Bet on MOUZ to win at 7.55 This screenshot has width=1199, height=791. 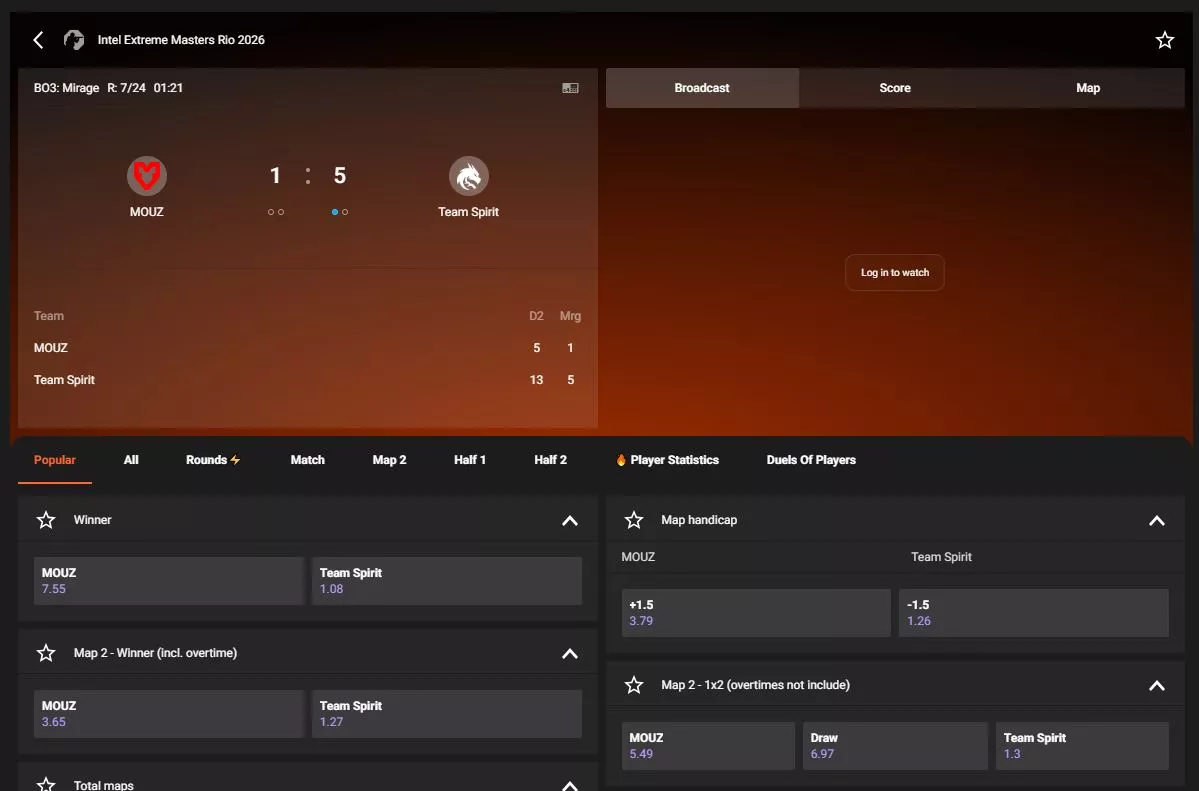[169, 581]
